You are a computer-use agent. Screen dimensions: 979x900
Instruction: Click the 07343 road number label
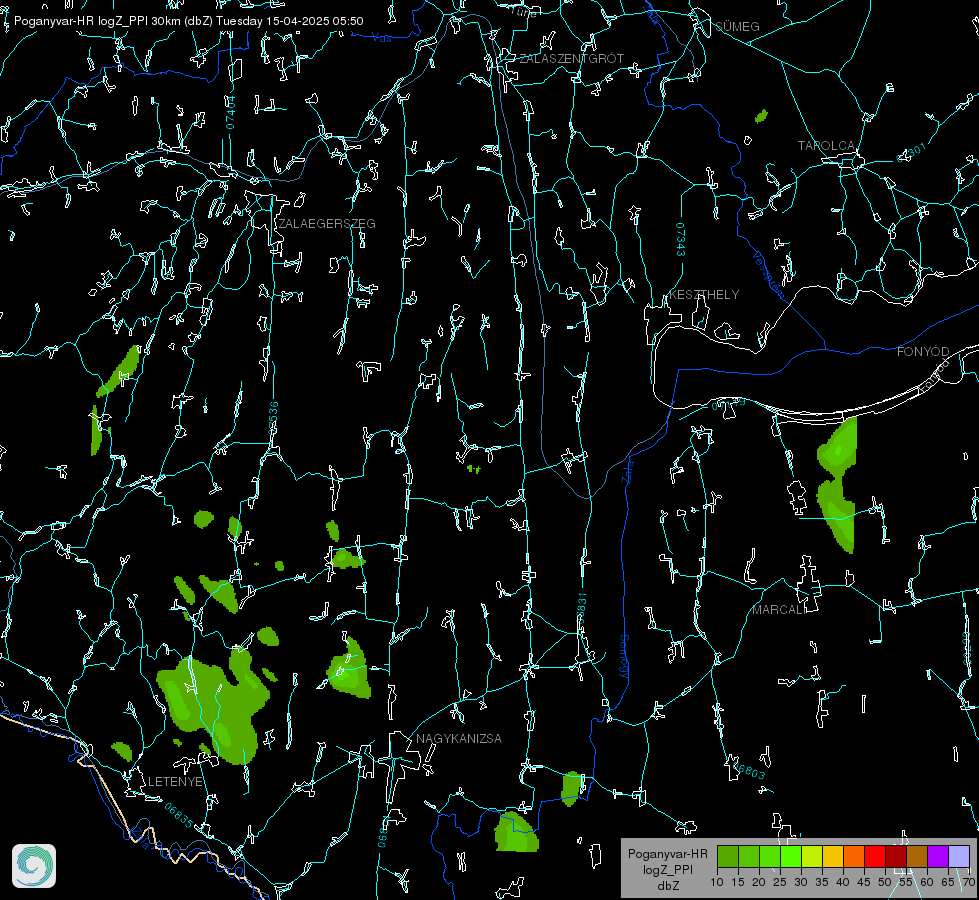tap(681, 240)
